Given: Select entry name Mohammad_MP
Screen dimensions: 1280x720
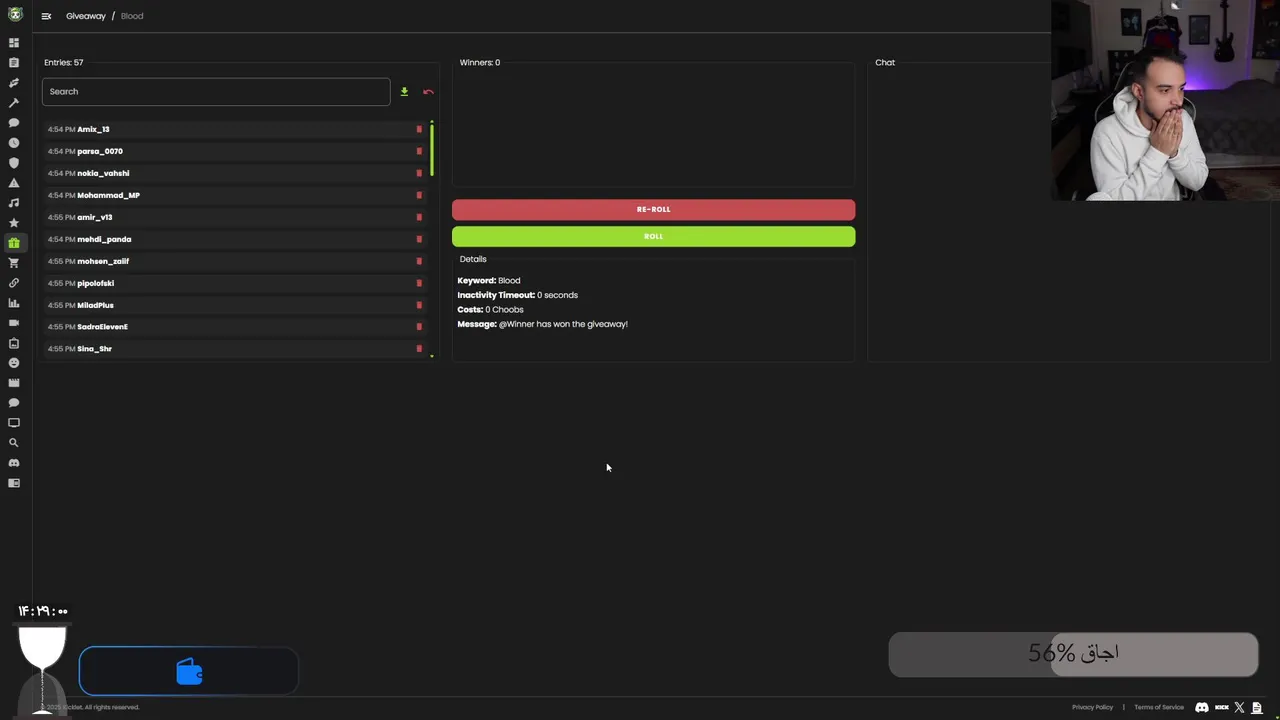Looking at the screenshot, I should coord(108,195).
